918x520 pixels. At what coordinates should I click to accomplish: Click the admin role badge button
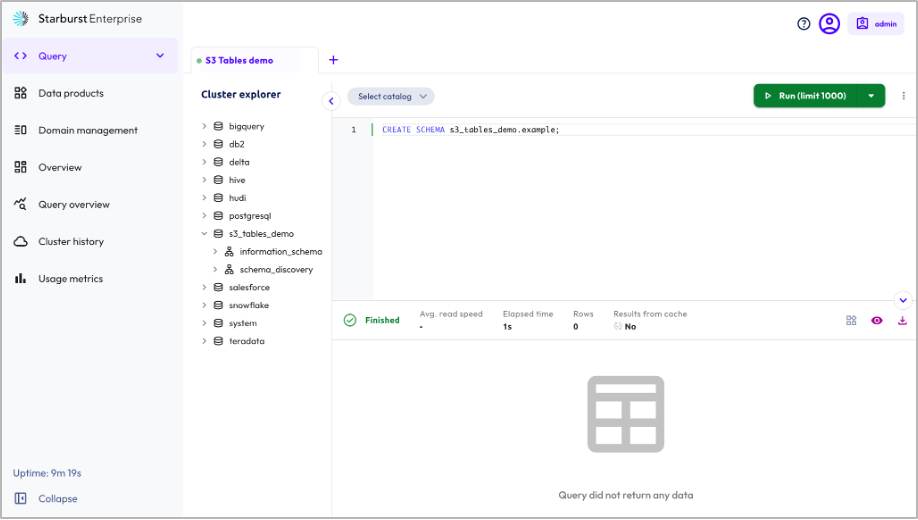[876, 24]
